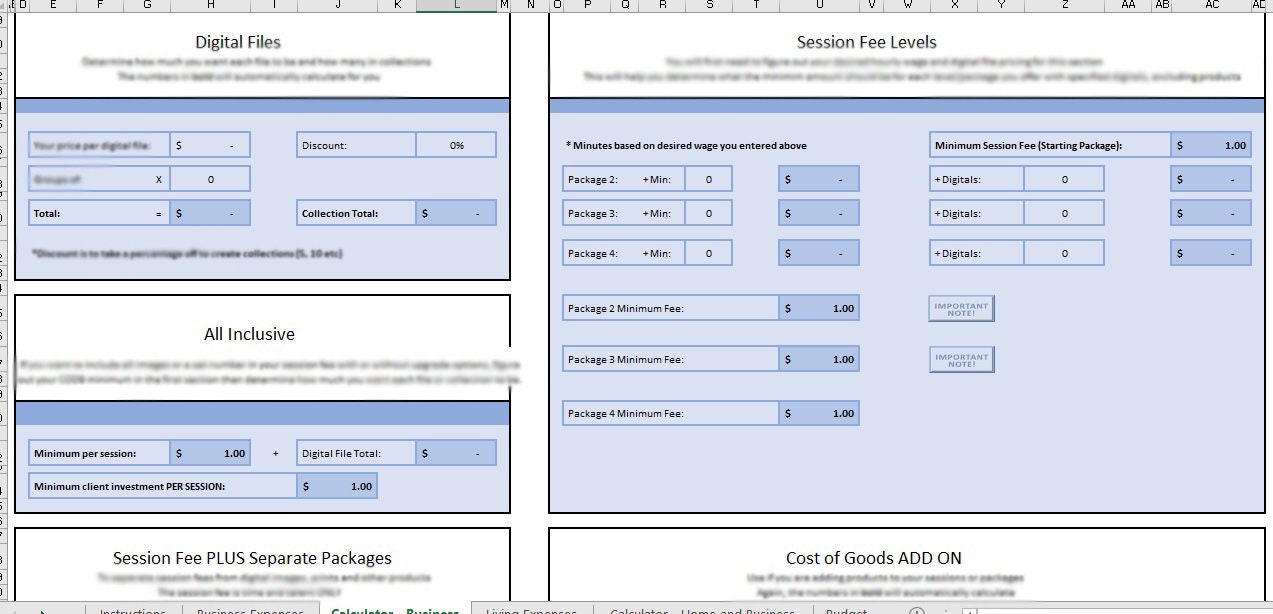
Task: Select the Package 2 +Min input cell
Action: 708,178
